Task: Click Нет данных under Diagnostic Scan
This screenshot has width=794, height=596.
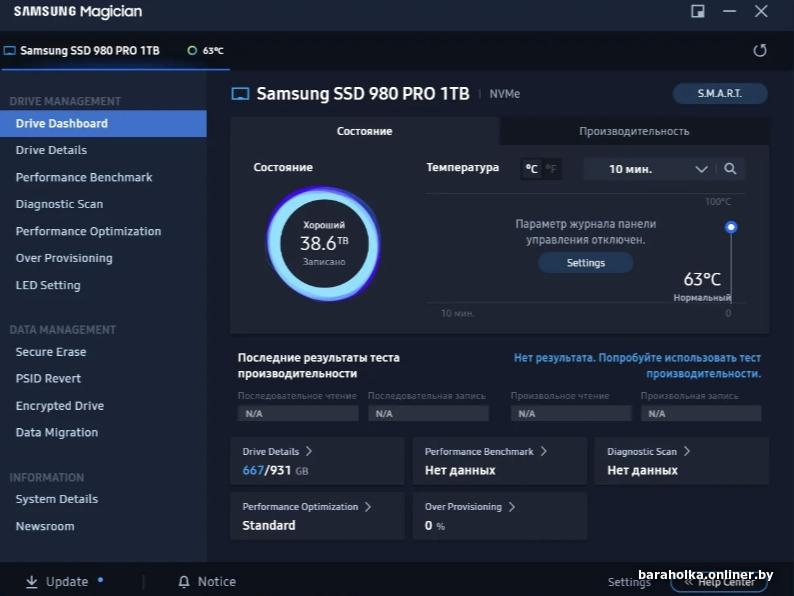Action: click(x=642, y=470)
